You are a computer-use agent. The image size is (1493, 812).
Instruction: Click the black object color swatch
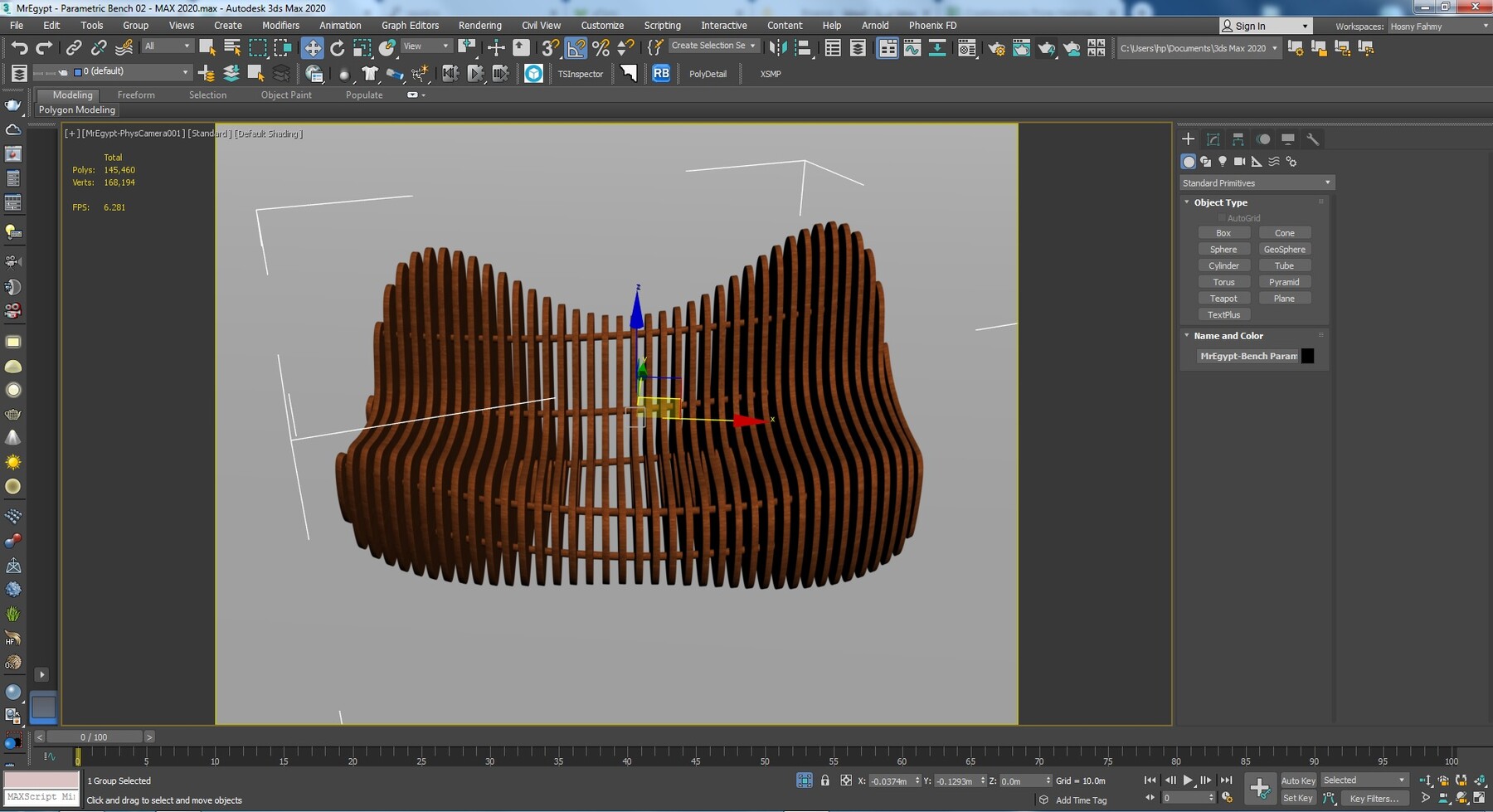pos(1307,356)
